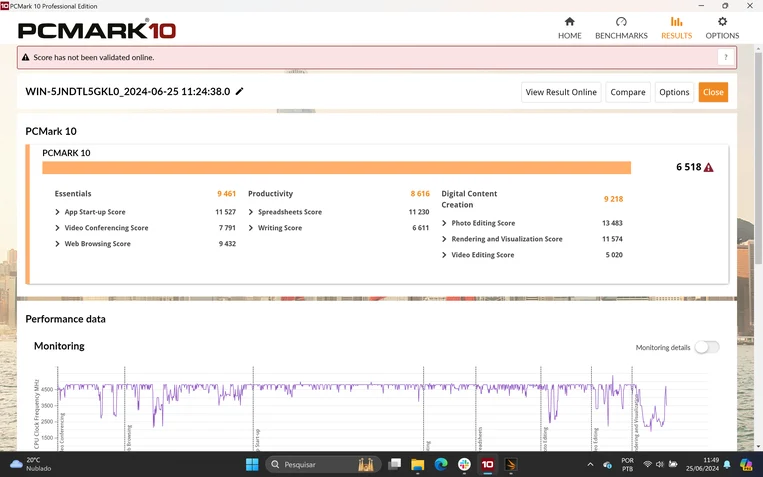763x477 pixels.
Task: Open the Options gear tab
Action: (x=722, y=28)
